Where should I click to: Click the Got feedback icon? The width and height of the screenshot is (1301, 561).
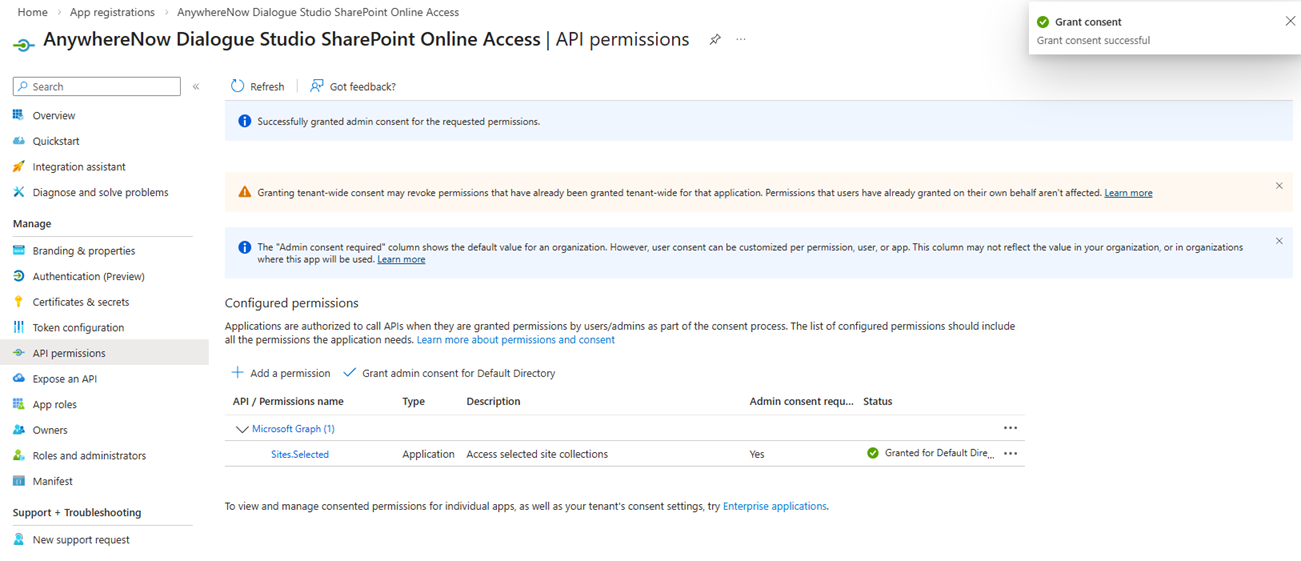coord(317,86)
